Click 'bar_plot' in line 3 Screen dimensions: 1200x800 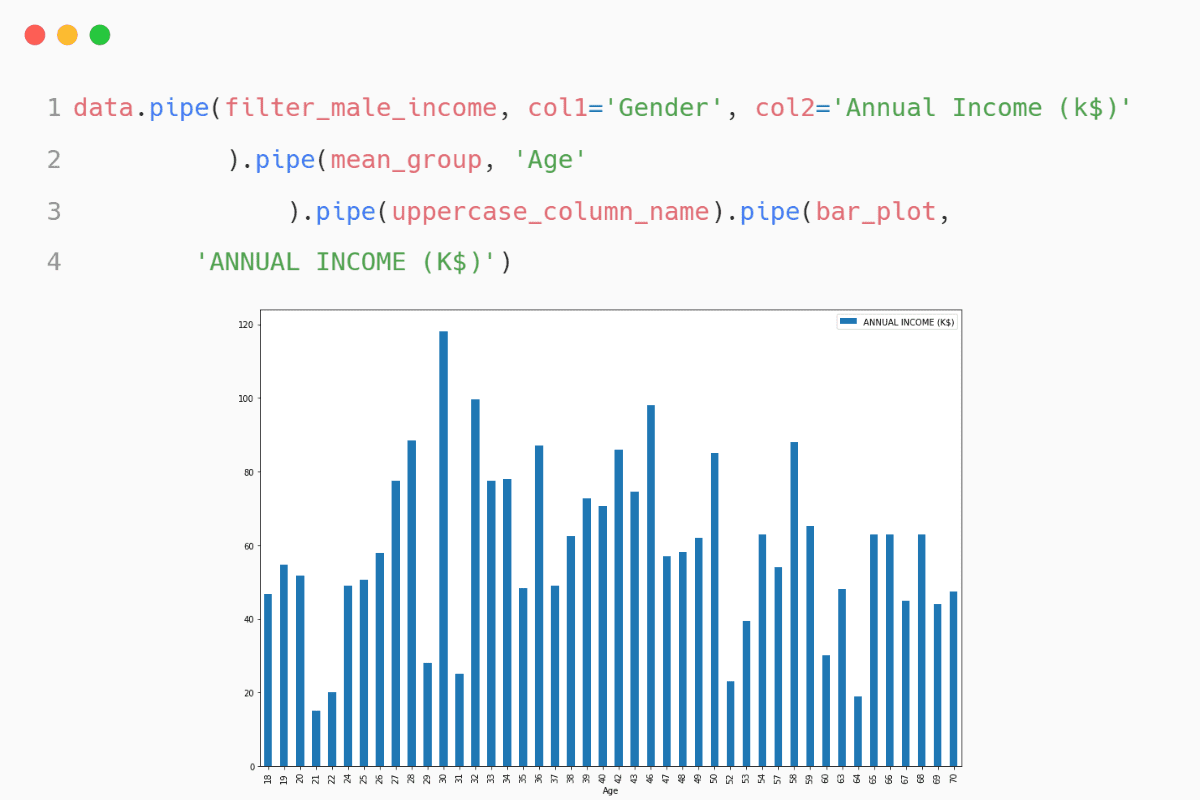coord(876,212)
